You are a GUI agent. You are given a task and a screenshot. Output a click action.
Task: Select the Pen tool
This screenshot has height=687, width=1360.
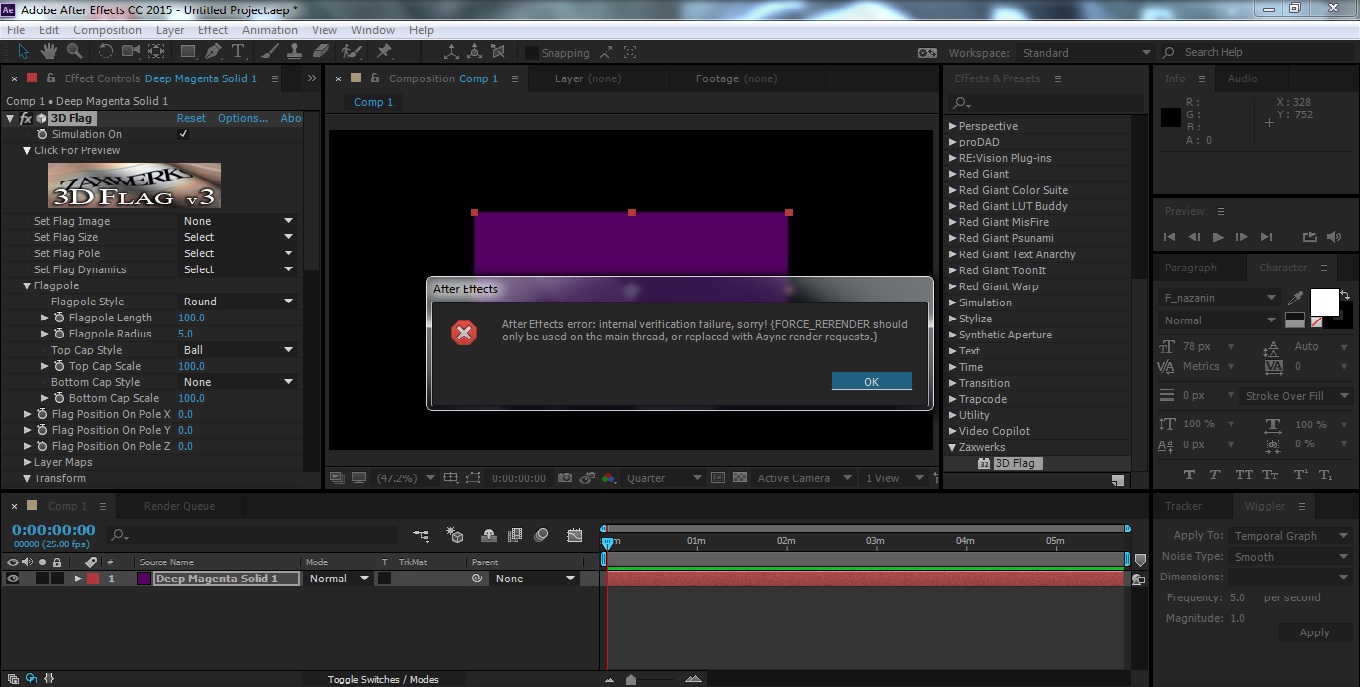[214, 51]
